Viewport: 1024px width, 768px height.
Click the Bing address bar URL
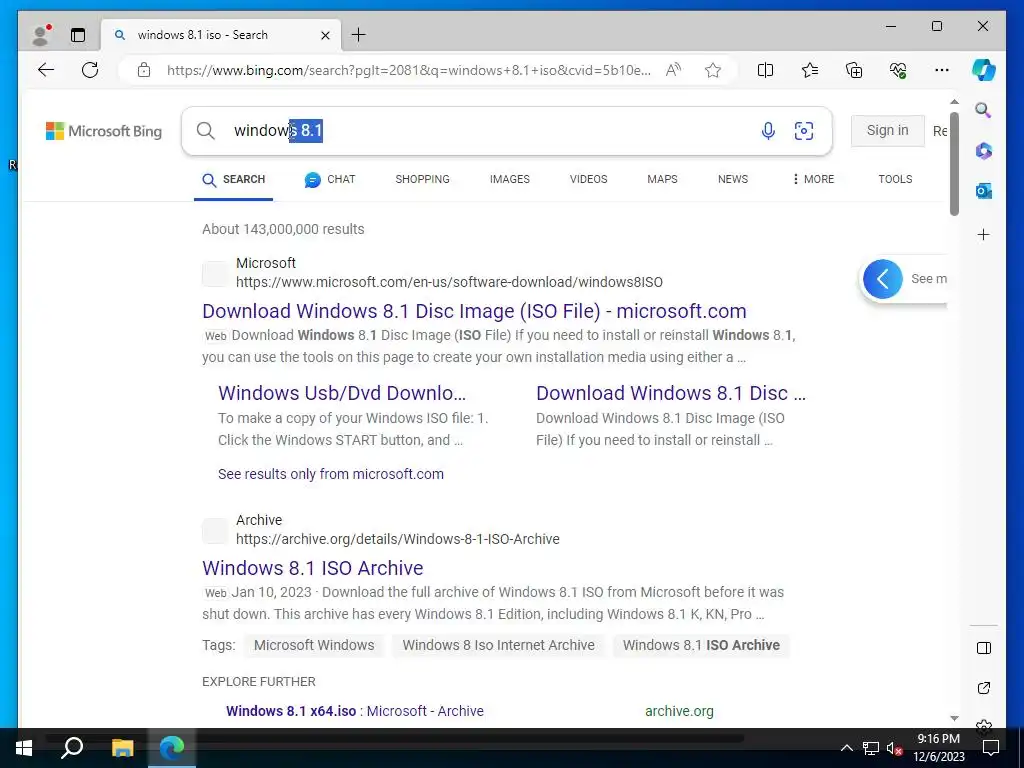coord(408,71)
